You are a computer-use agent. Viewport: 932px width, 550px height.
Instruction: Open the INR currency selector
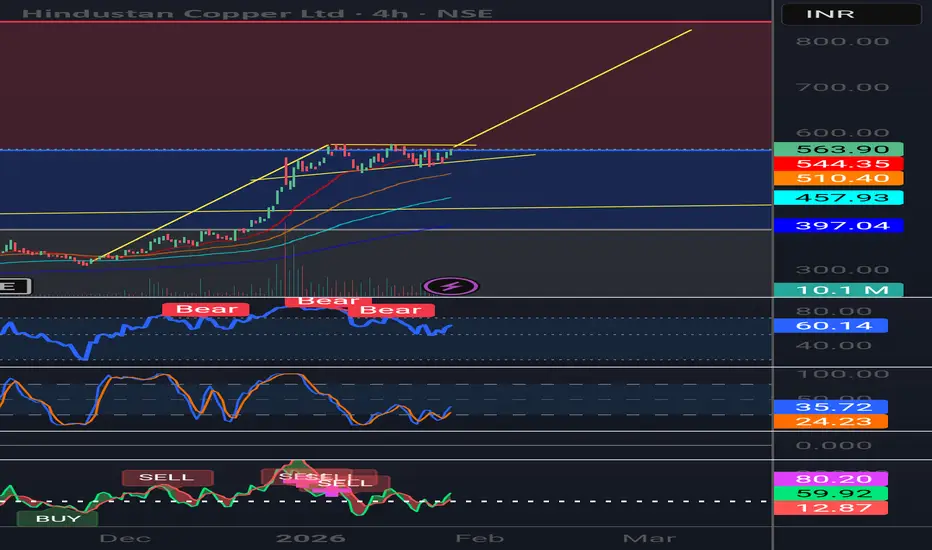pyautogui.click(x=851, y=14)
